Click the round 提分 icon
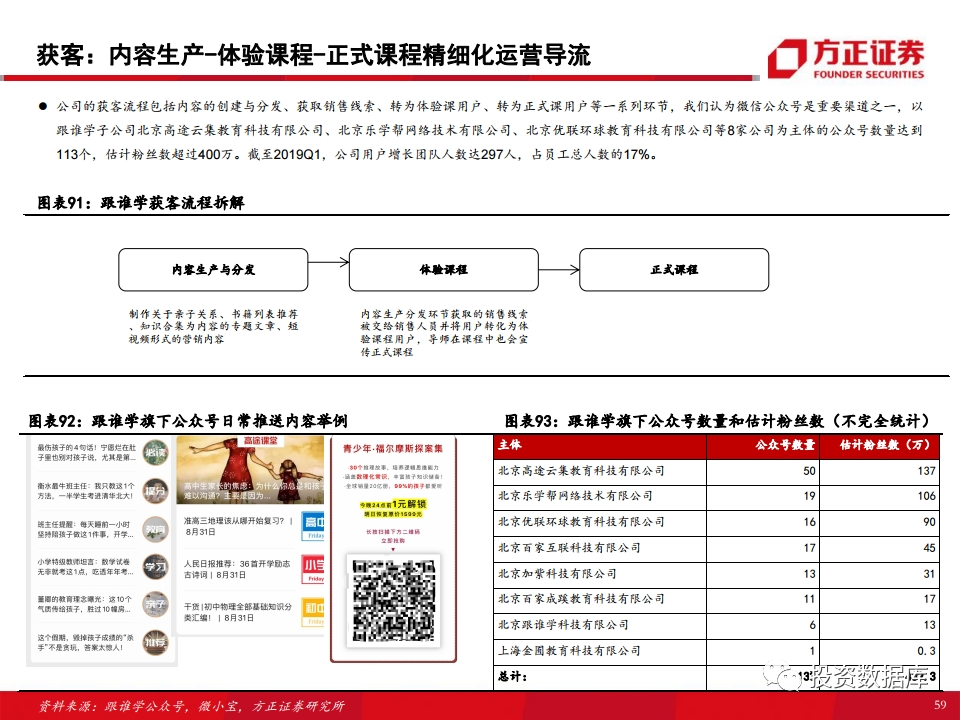The image size is (960, 720). [156, 490]
